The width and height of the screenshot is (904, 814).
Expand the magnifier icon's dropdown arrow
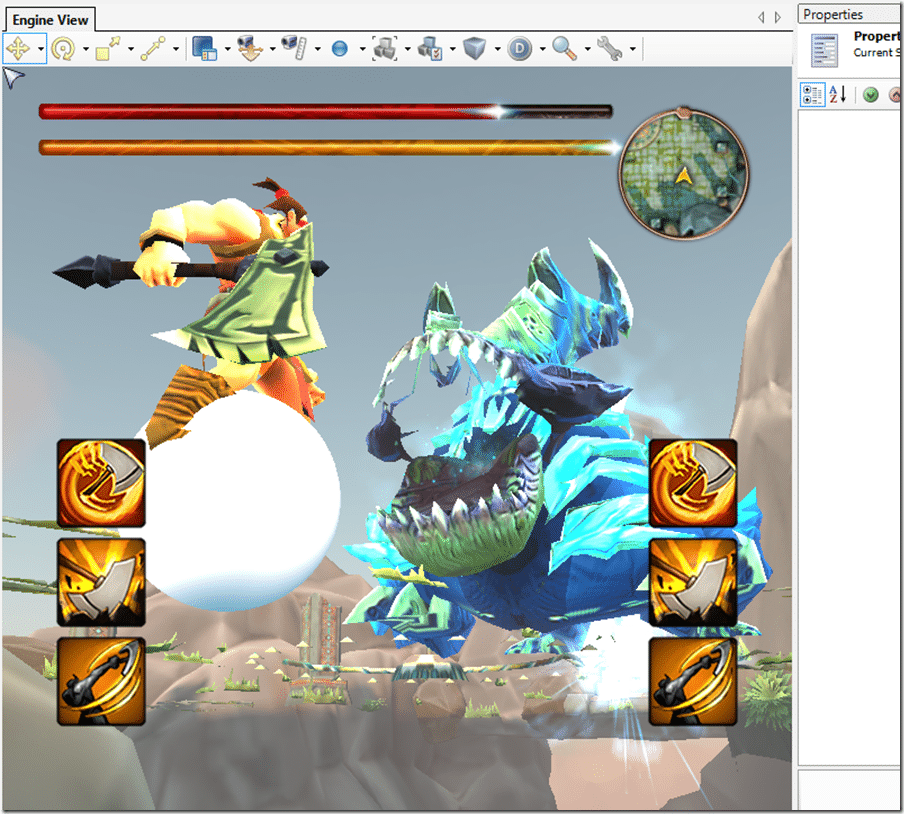[587, 49]
